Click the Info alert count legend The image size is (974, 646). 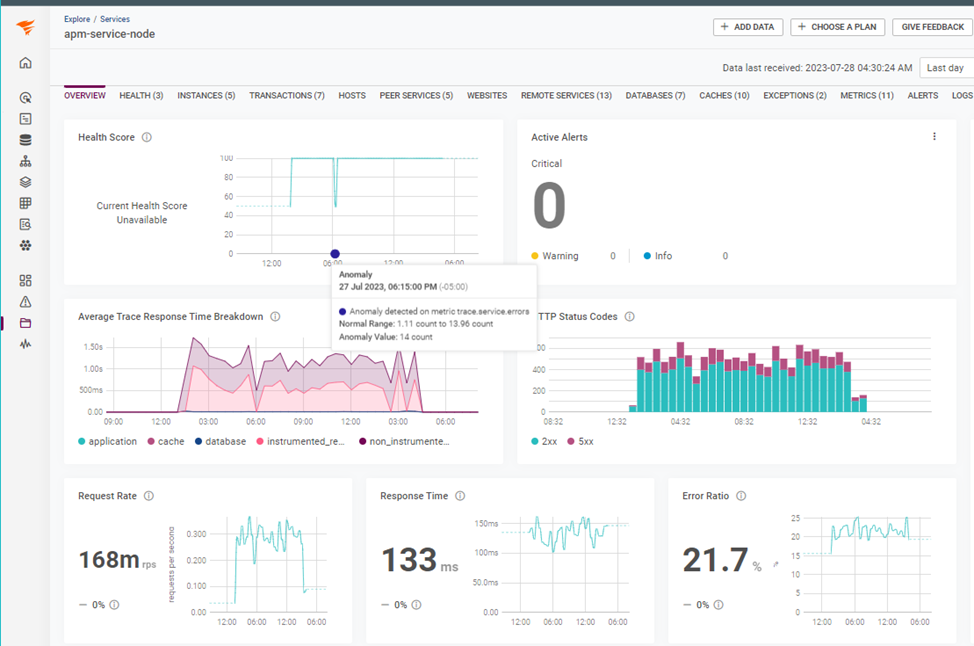click(658, 256)
